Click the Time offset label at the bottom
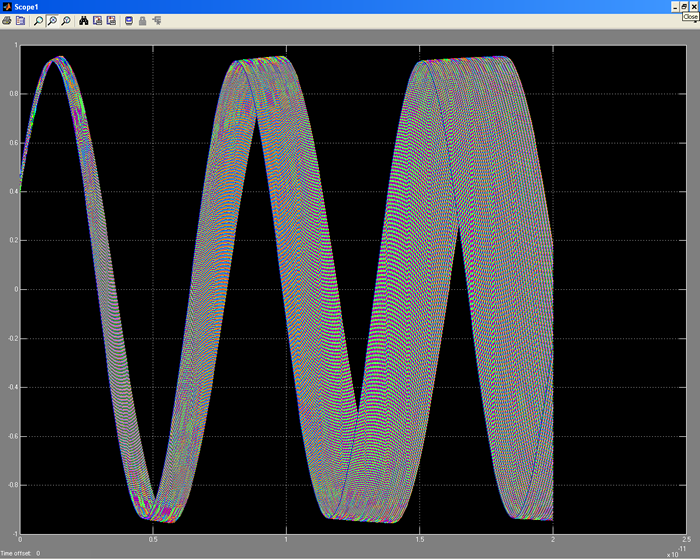Image resolution: width=700 pixels, height=560 pixels. click(x=15, y=552)
